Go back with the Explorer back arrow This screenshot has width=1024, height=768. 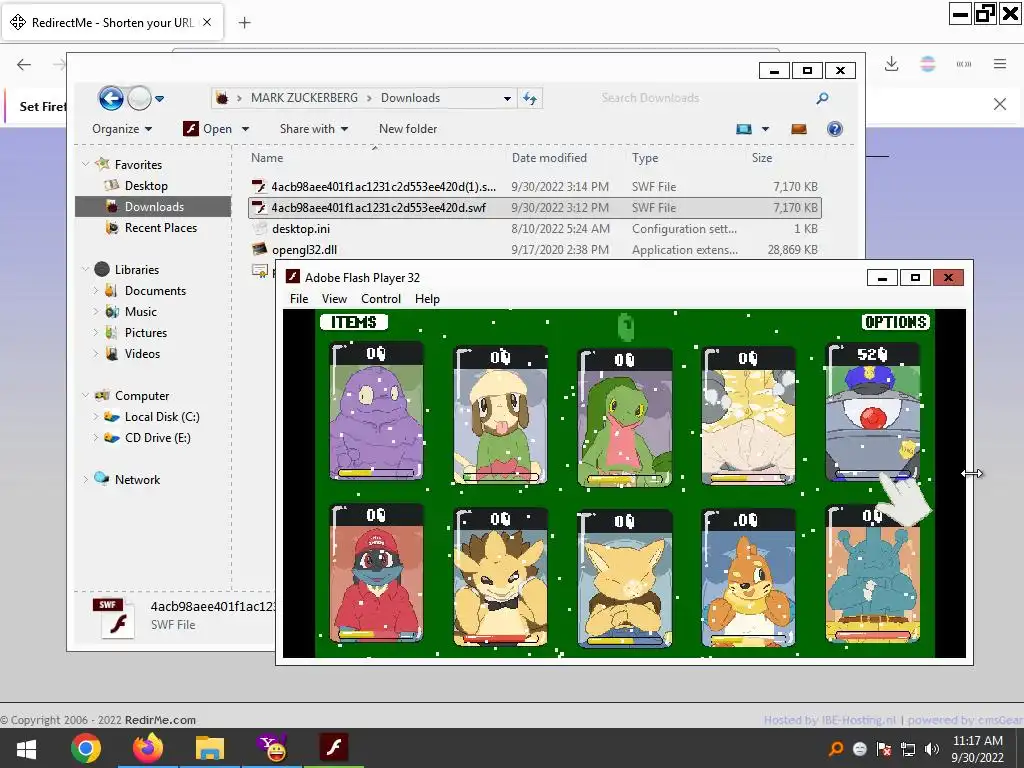(x=111, y=99)
